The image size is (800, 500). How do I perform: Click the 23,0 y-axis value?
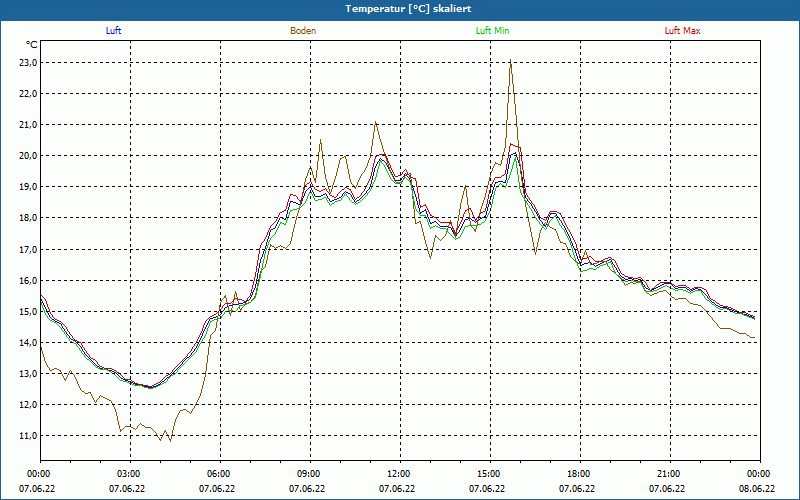[29, 63]
